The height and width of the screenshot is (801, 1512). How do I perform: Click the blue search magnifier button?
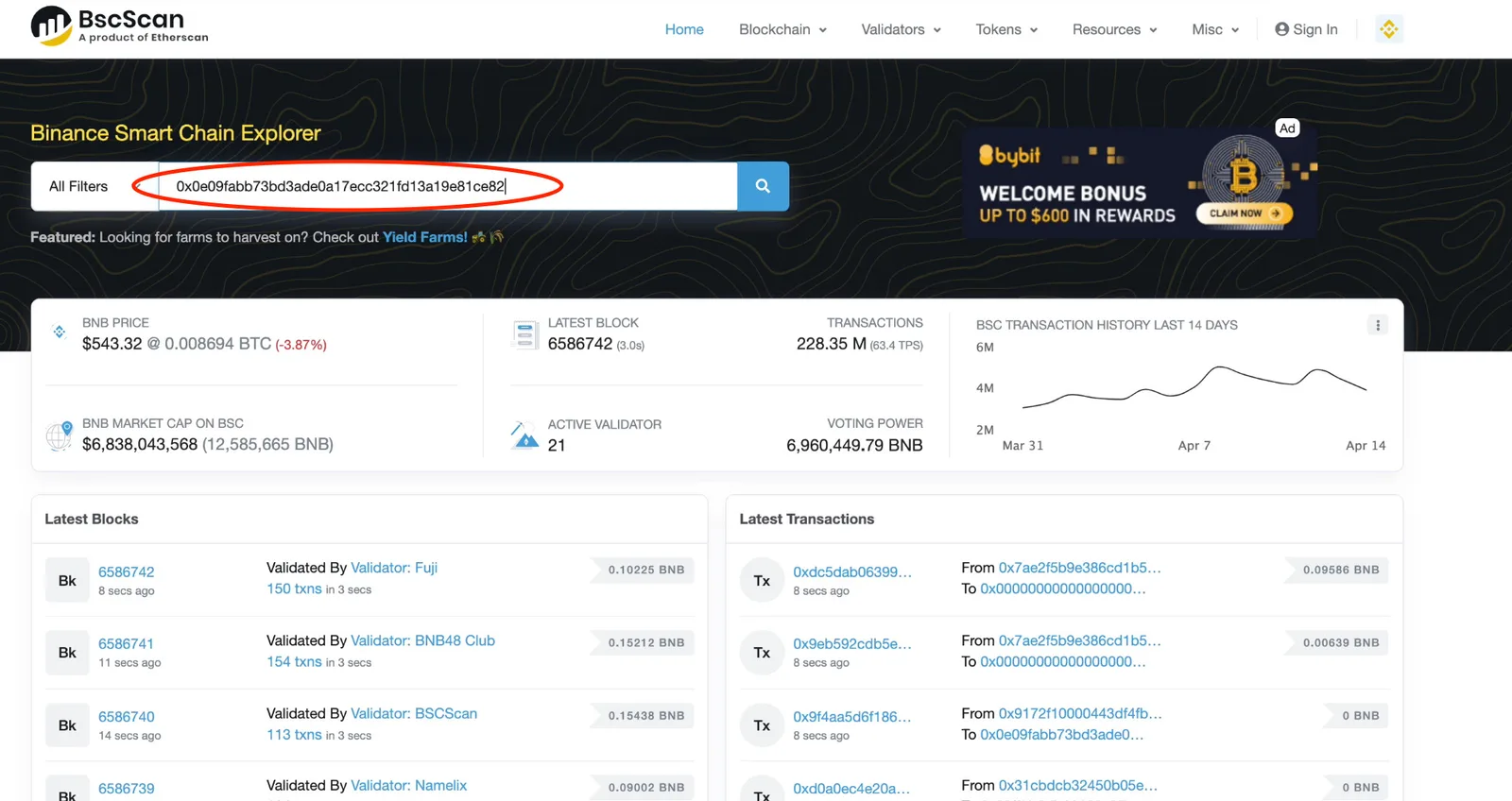pos(763,186)
